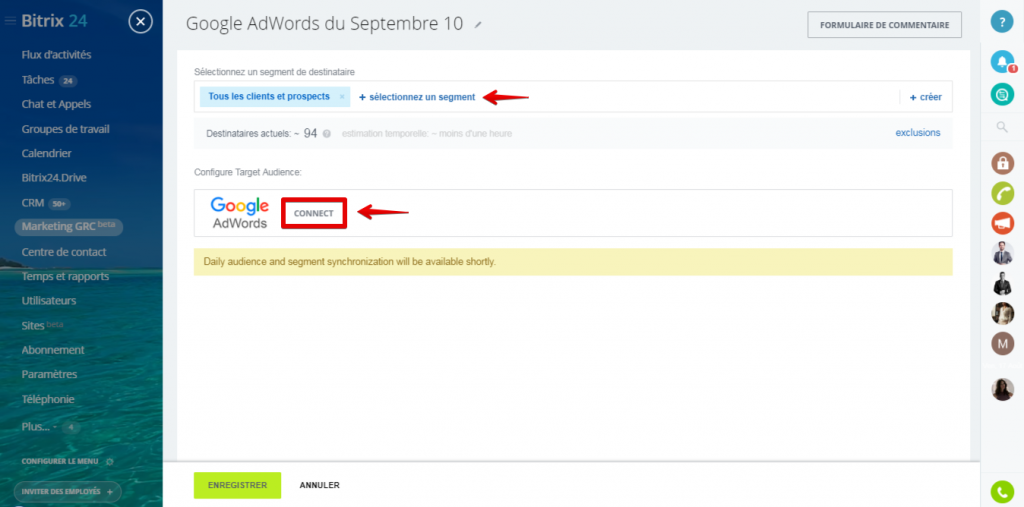Open Formulaire de commentaire button
Viewport: 1024px width, 507px height.
coord(884,25)
